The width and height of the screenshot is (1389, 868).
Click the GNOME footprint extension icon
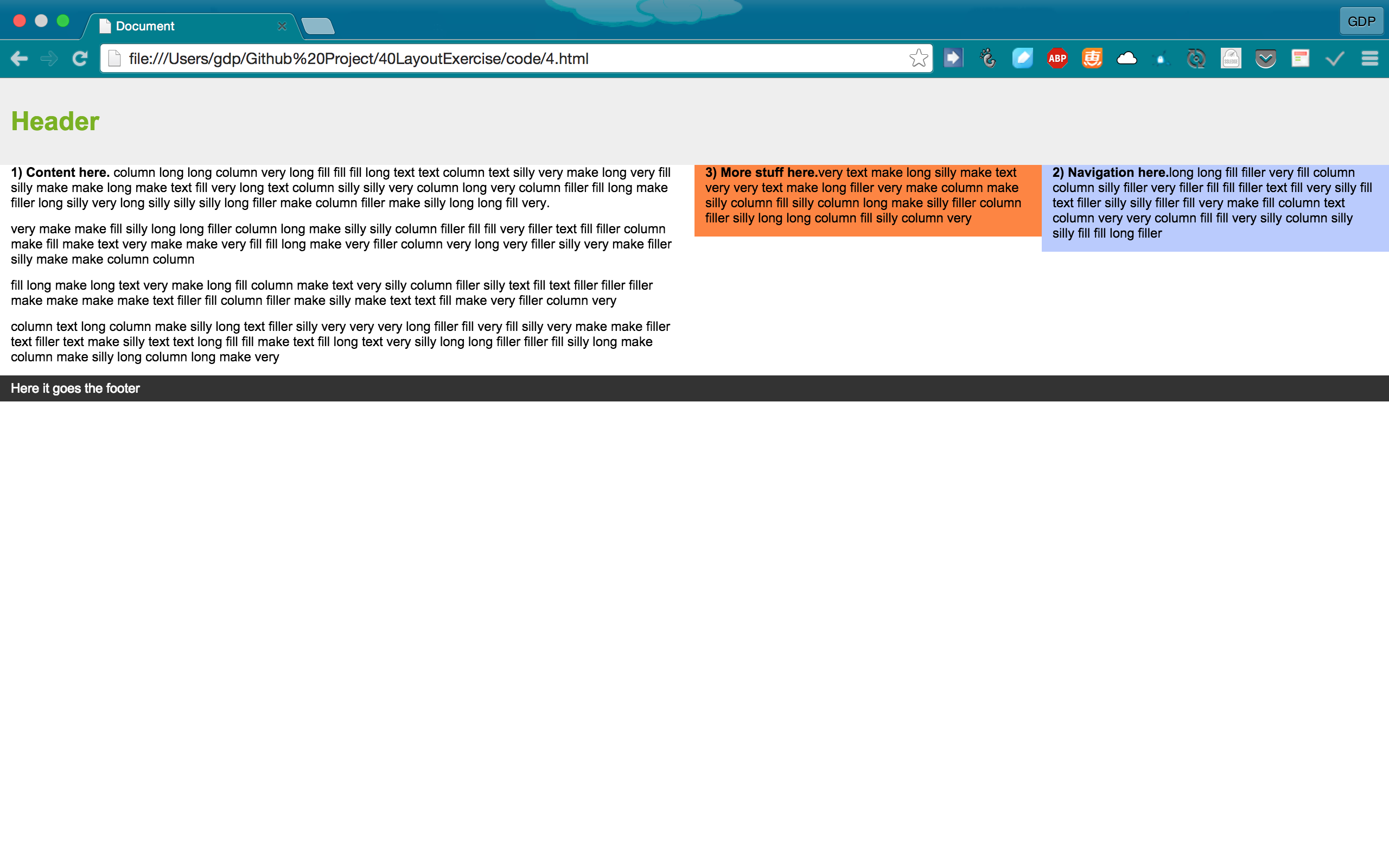click(988, 59)
